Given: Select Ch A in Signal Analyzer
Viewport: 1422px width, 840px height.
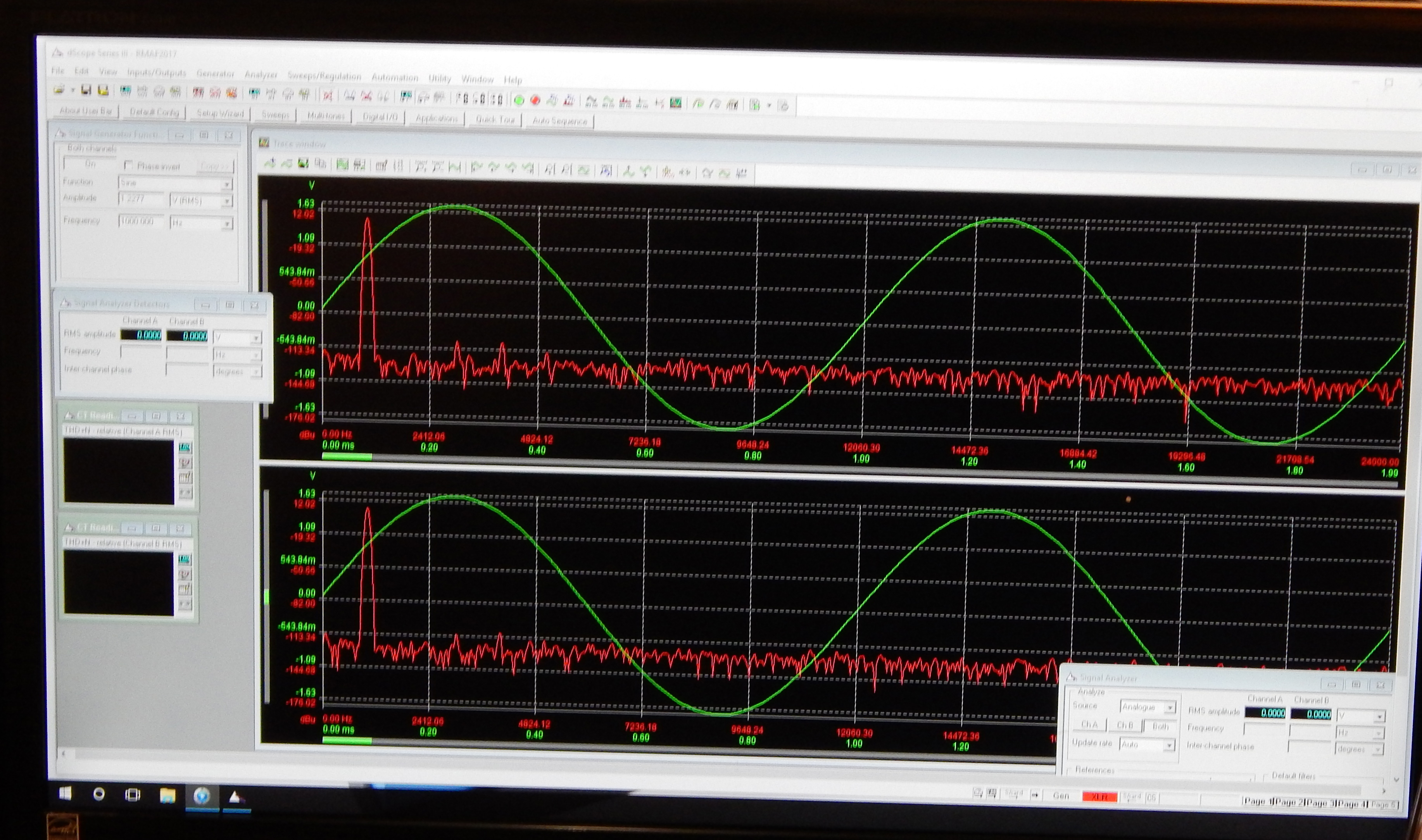Looking at the screenshot, I should pyautogui.click(x=1090, y=725).
